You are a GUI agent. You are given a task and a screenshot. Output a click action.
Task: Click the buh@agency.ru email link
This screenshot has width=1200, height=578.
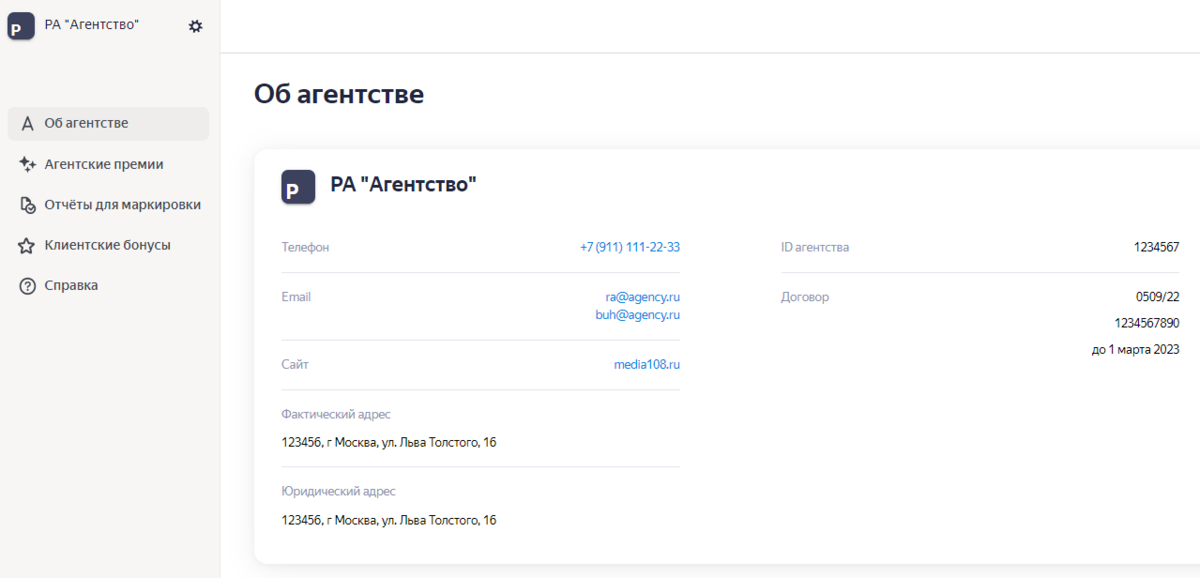[x=638, y=315]
